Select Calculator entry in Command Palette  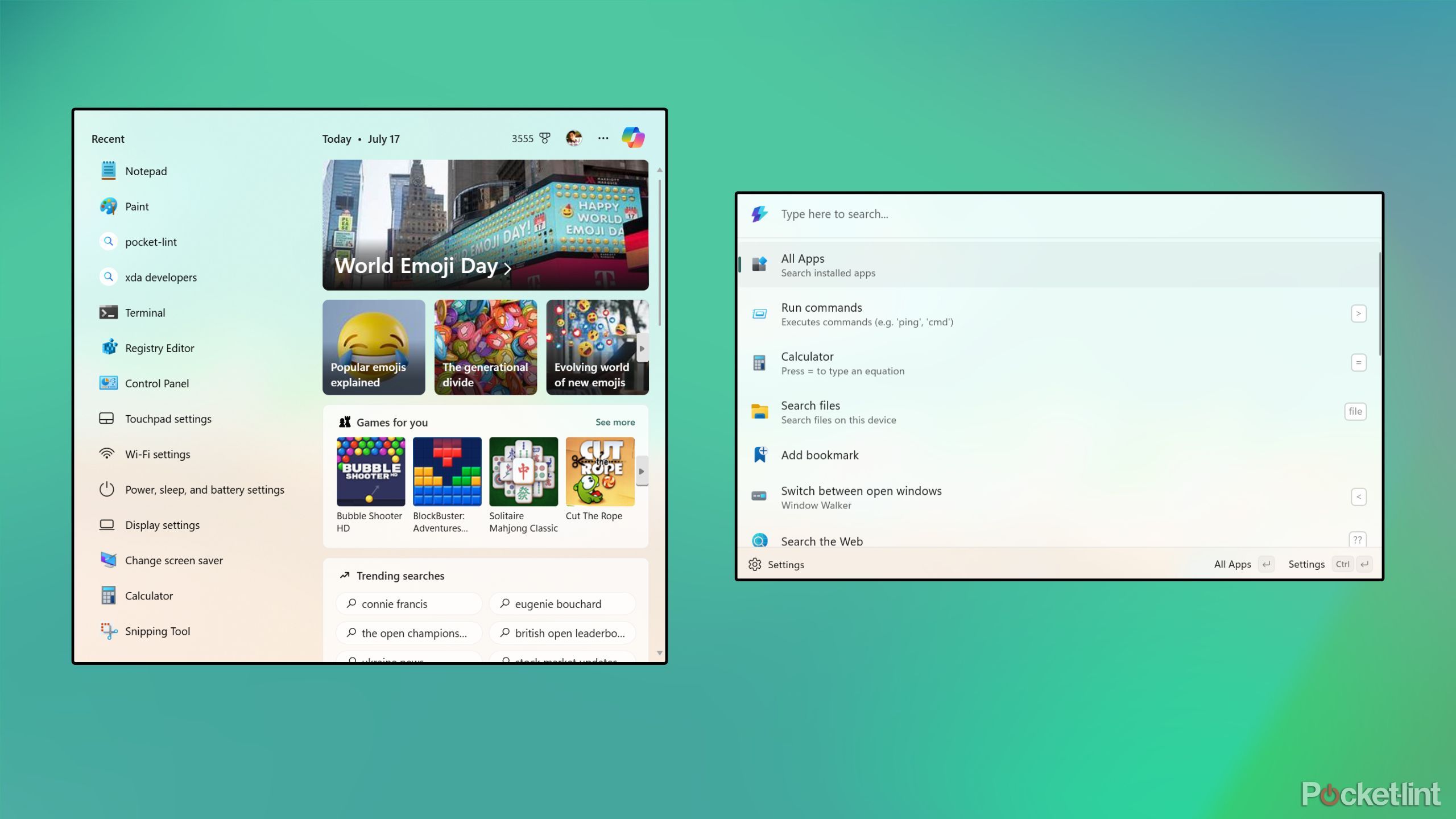tap(1059, 363)
